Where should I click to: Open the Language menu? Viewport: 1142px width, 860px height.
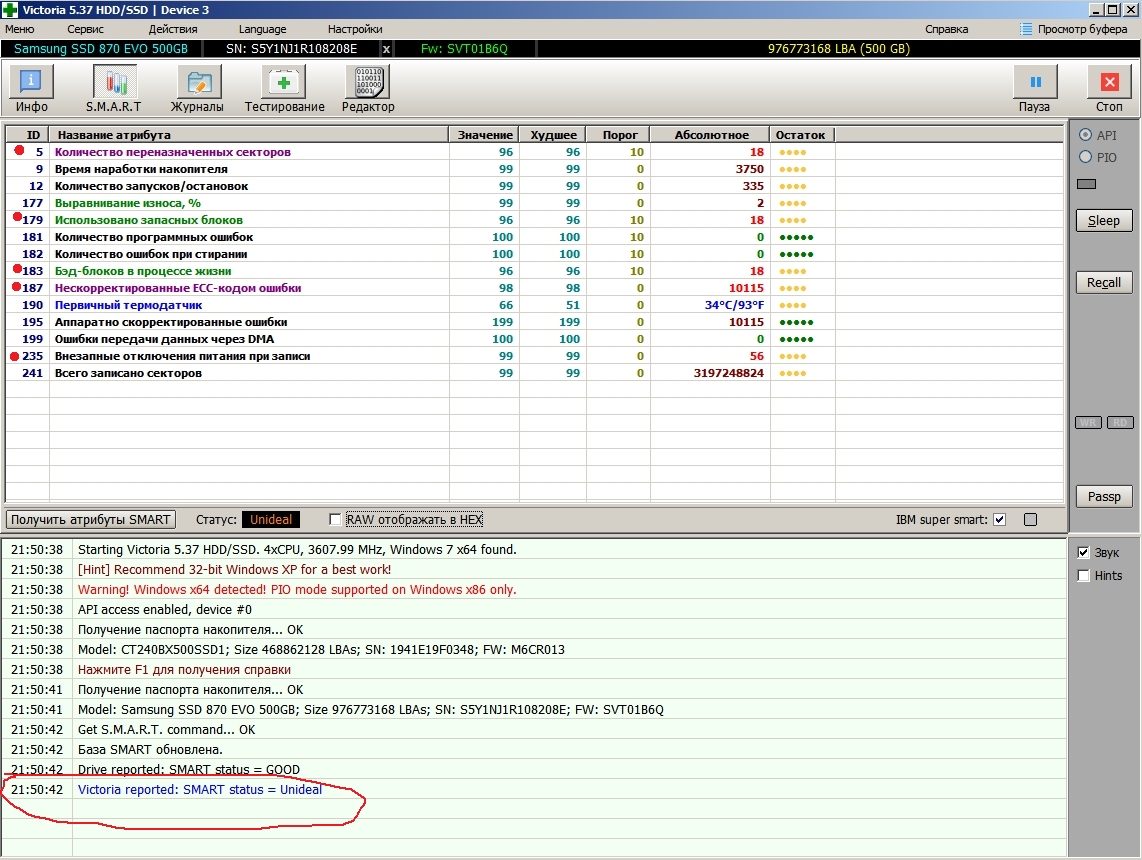click(x=262, y=29)
